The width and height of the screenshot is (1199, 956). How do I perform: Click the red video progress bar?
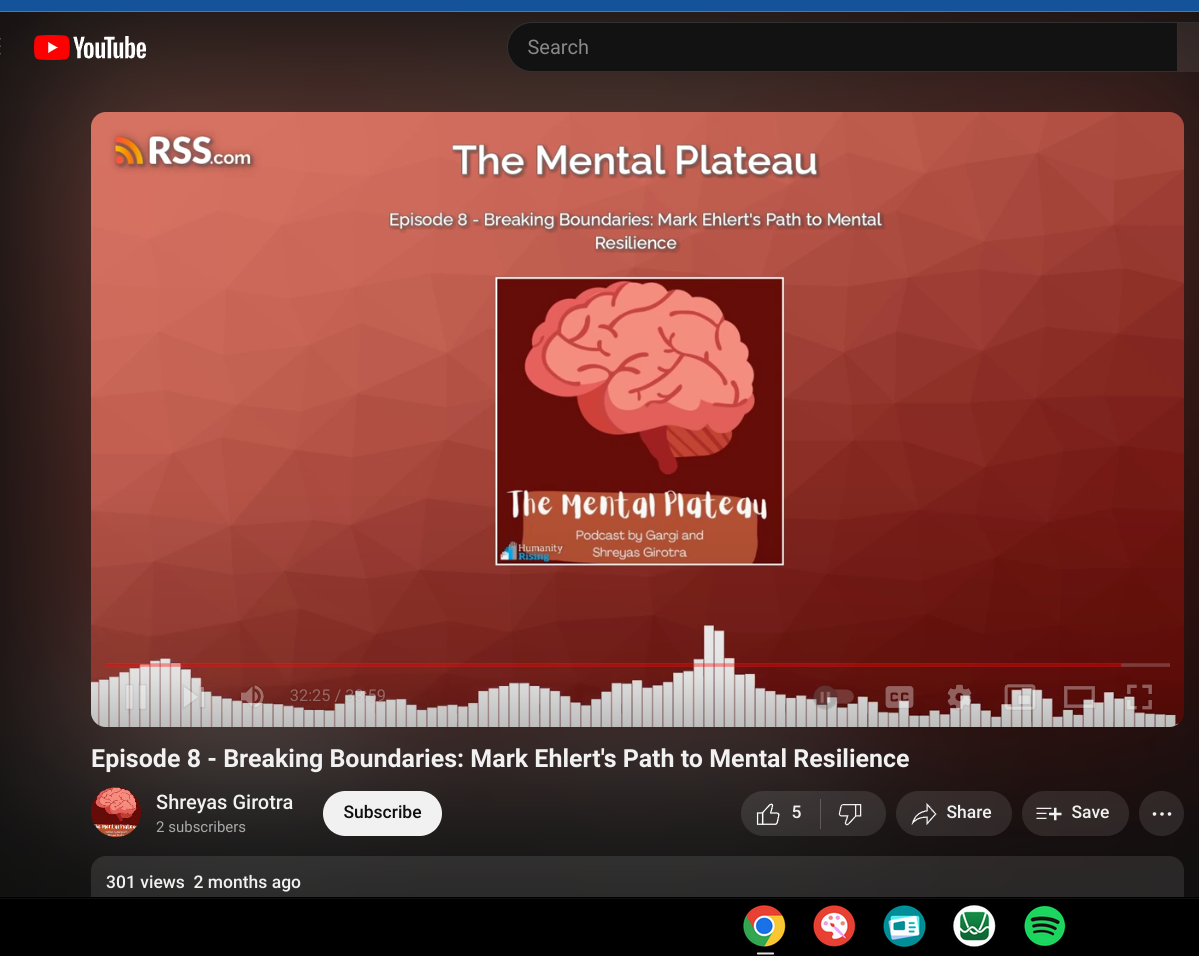click(x=600, y=664)
